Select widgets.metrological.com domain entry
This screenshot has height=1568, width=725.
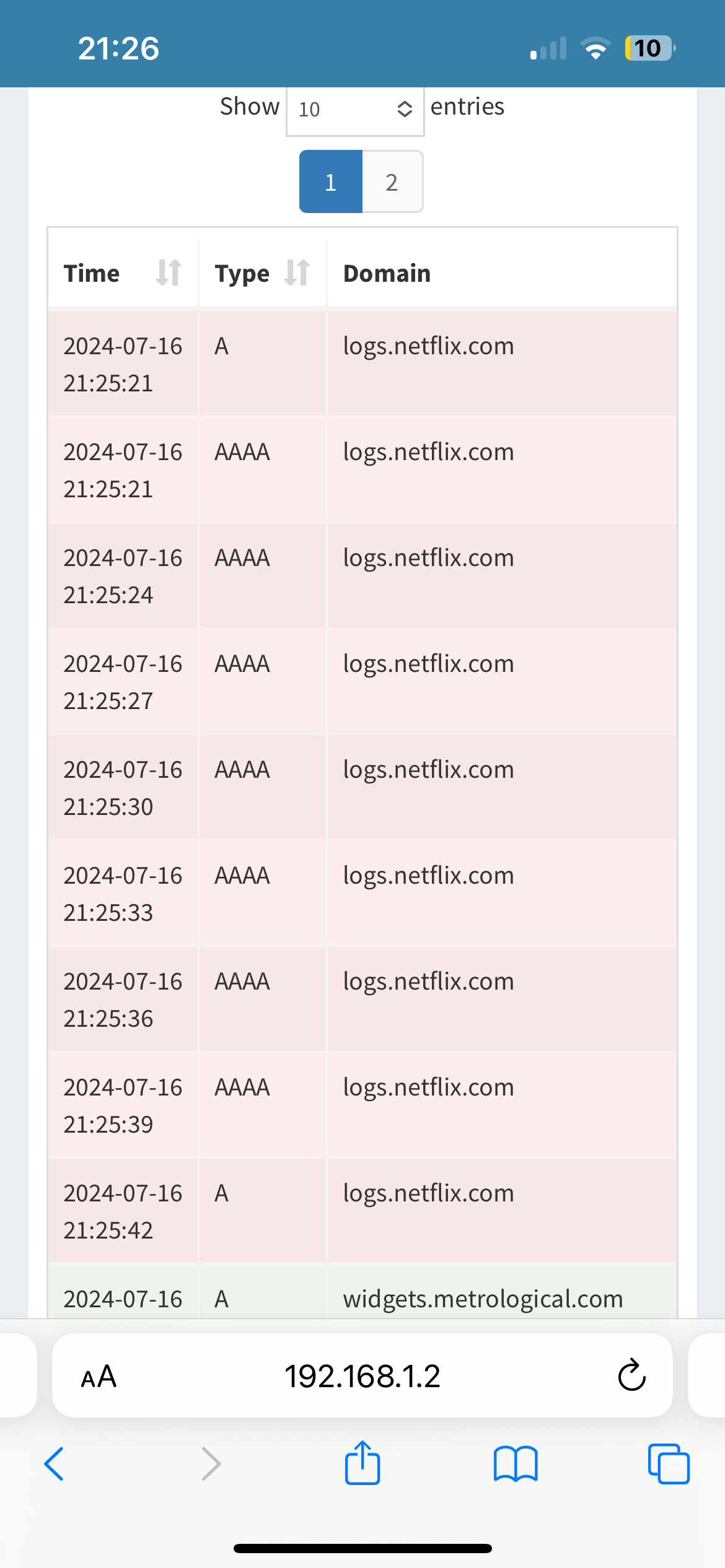pyautogui.click(x=483, y=1298)
